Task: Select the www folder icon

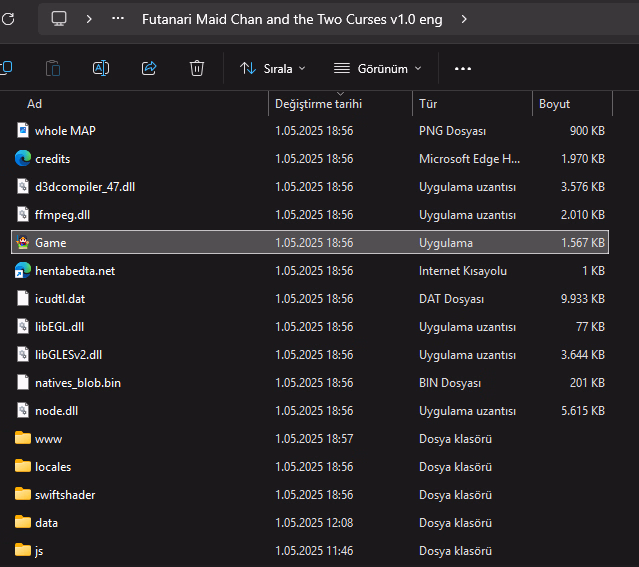Action: click(23, 438)
